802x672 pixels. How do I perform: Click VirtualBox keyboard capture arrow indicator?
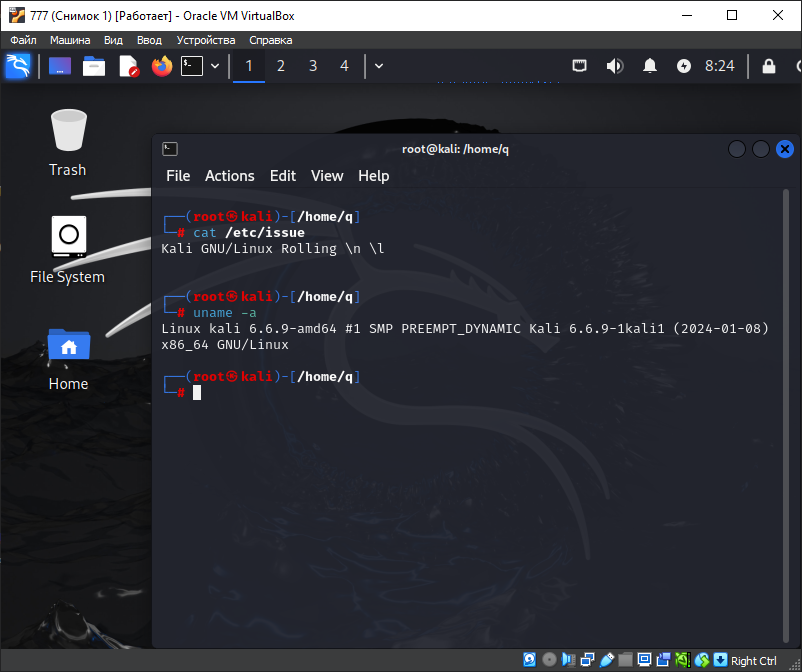(720, 660)
